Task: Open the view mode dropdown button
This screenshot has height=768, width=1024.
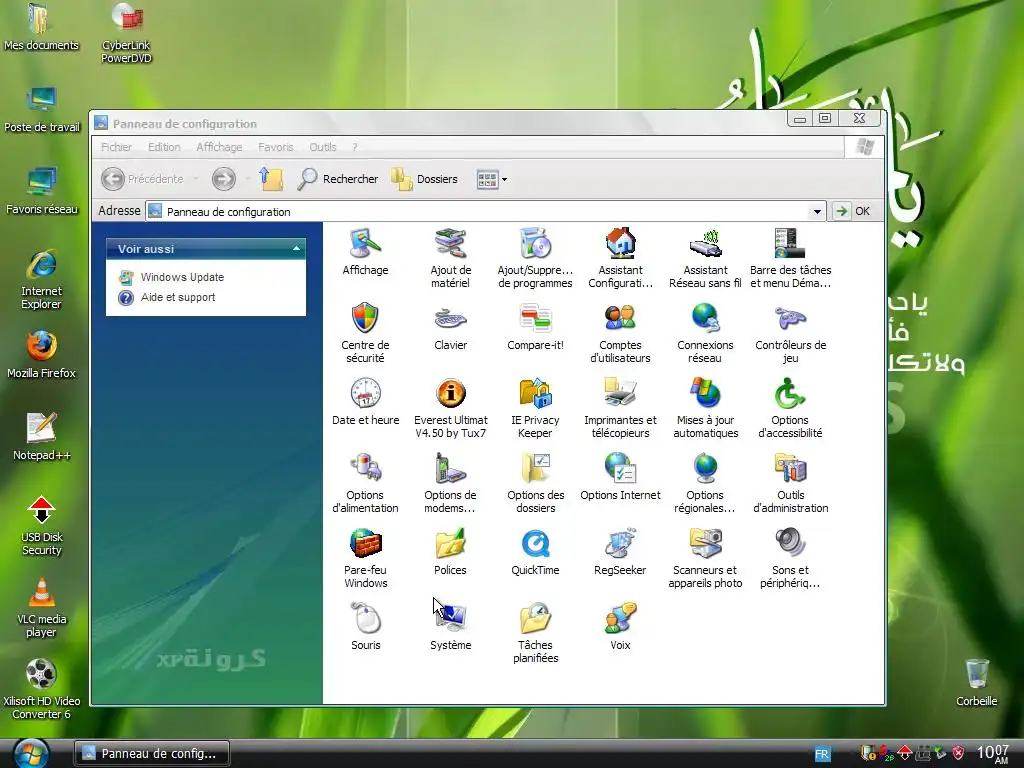Action: [x=492, y=179]
